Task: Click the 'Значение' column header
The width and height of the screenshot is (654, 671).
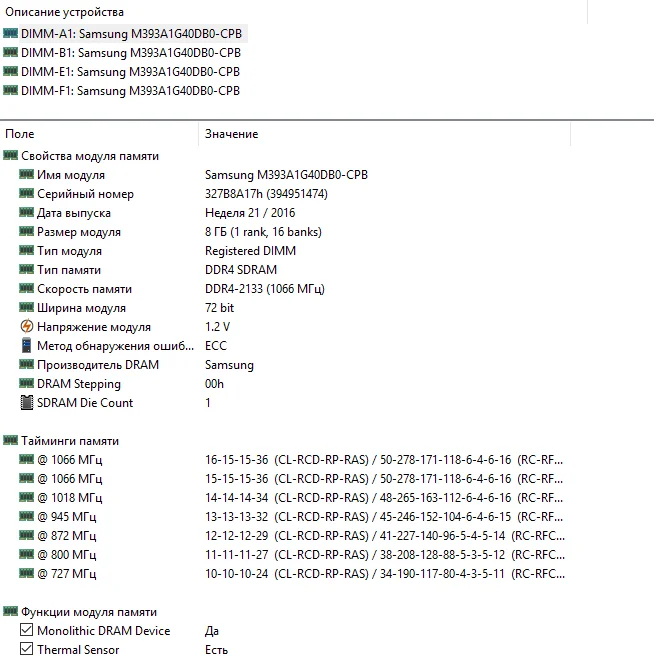Action: point(232,134)
